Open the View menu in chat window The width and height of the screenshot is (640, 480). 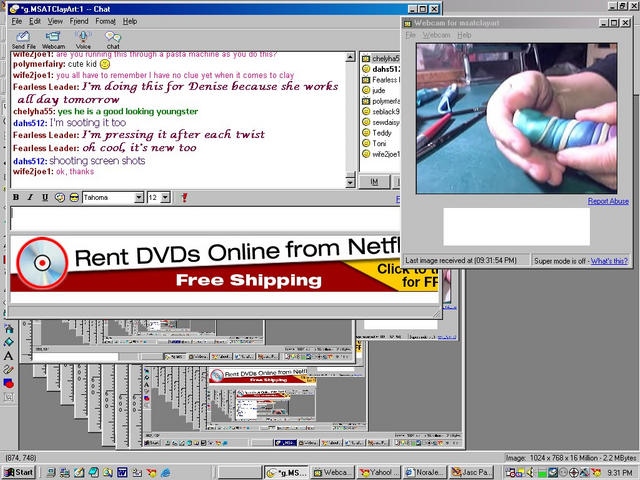[55, 21]
